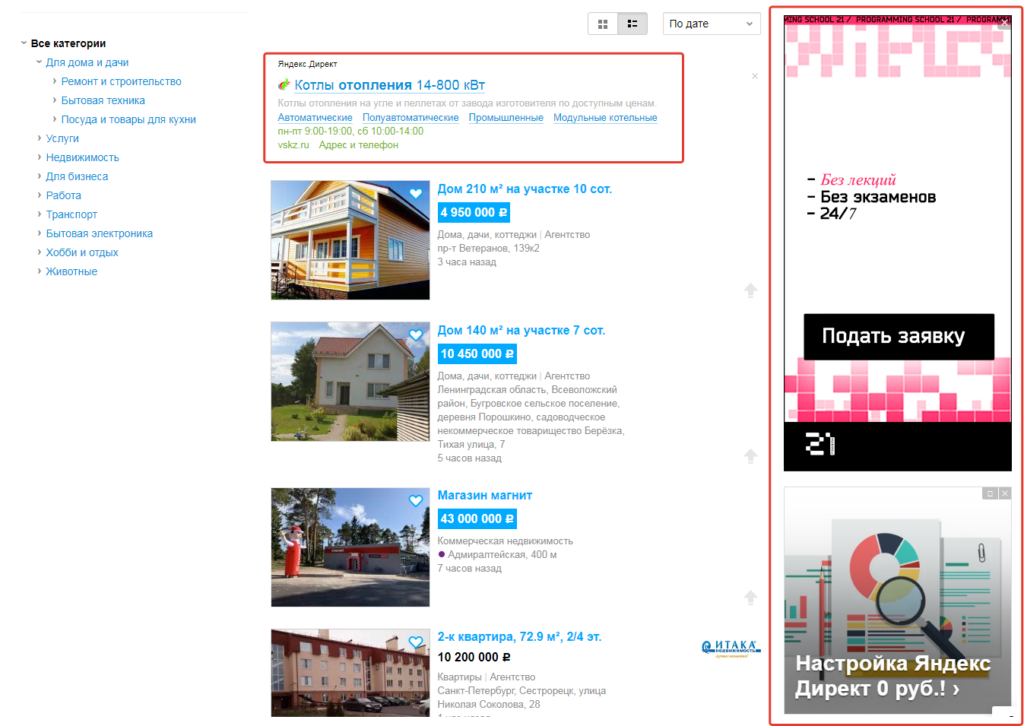
Task: Favorite the 'Дом 210 м²' listing
Action: tap(416, 193)
